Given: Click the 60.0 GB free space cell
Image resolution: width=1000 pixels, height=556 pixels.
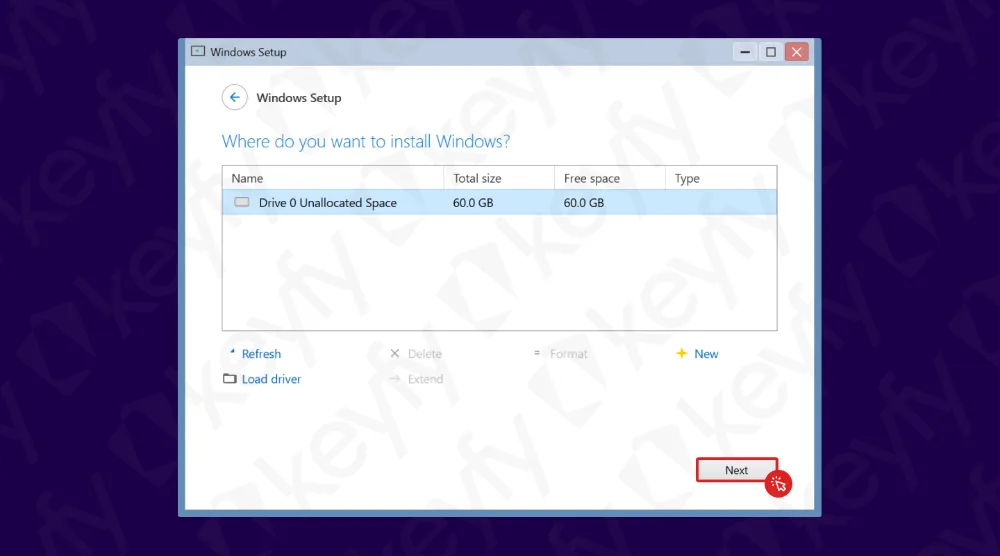Looking at the screenshot, I should click(x=584, y=203).
